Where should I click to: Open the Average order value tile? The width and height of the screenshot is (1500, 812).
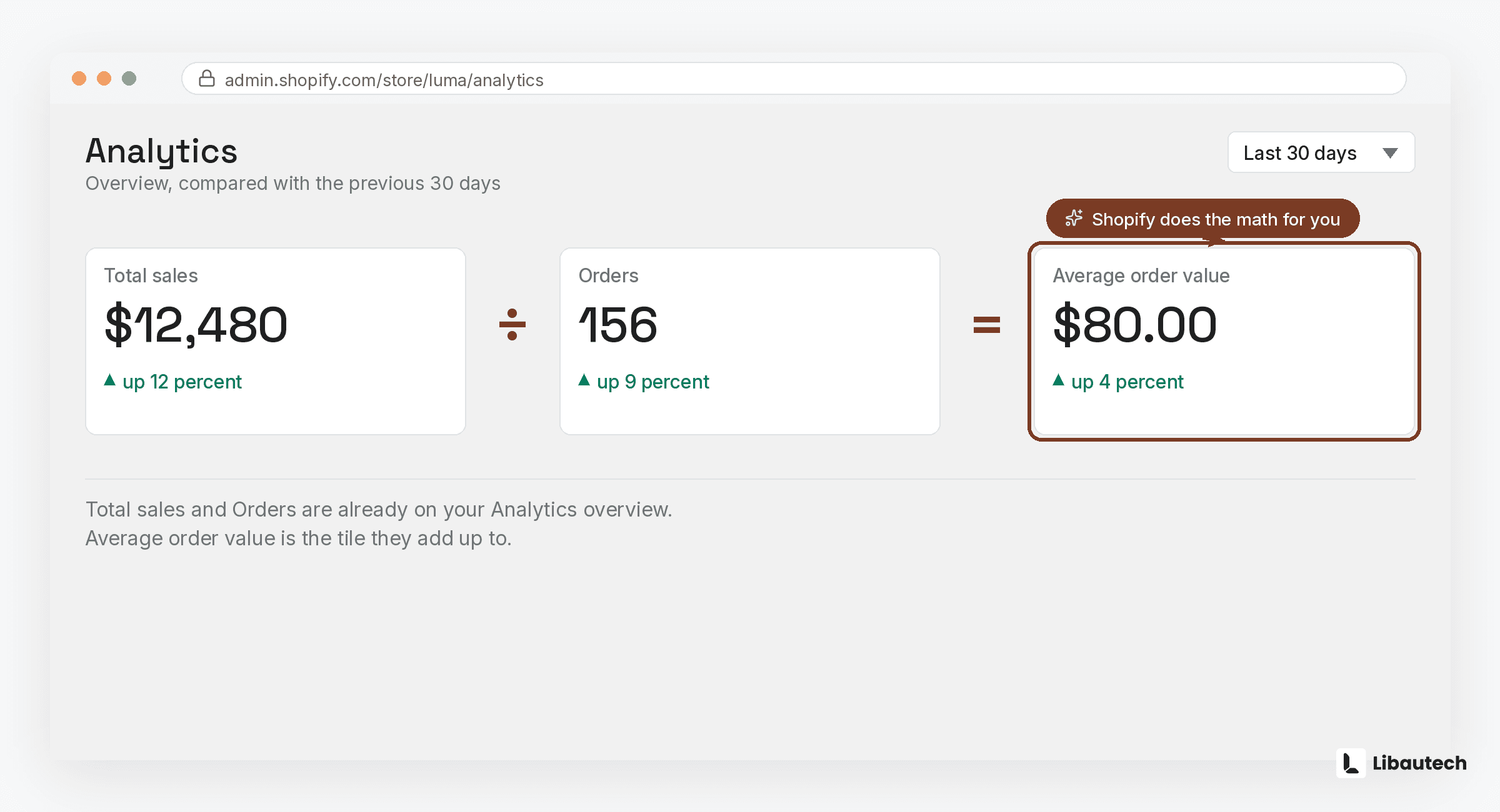point(1224,342)
